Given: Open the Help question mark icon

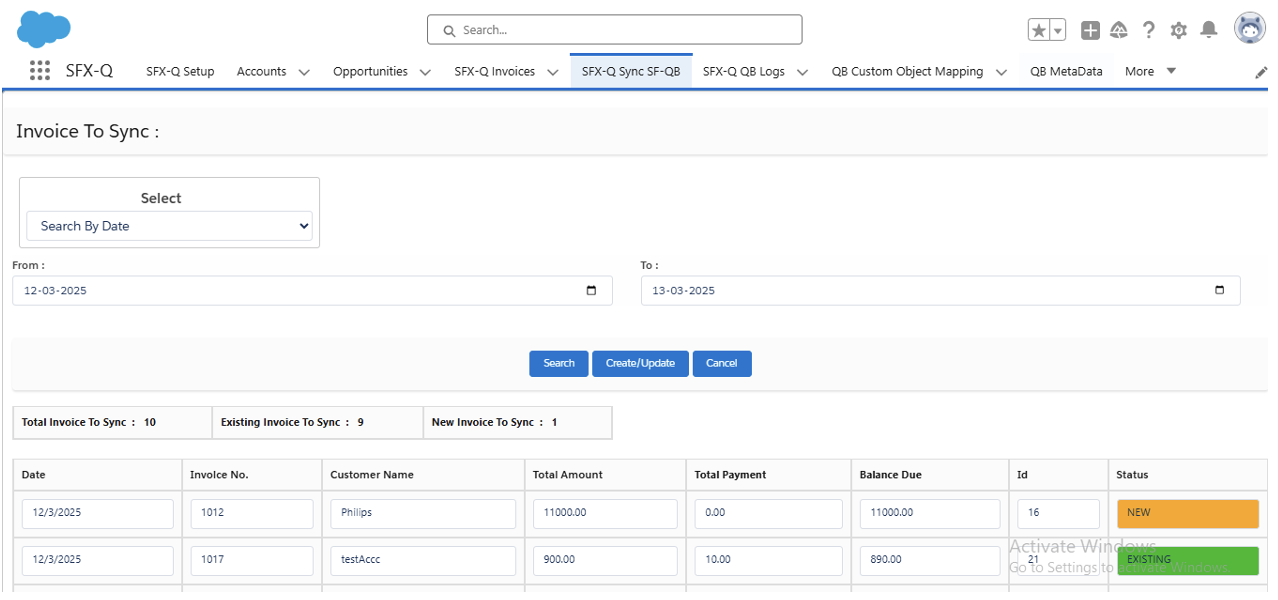Looking at the screenshot, I should 1149,31.
